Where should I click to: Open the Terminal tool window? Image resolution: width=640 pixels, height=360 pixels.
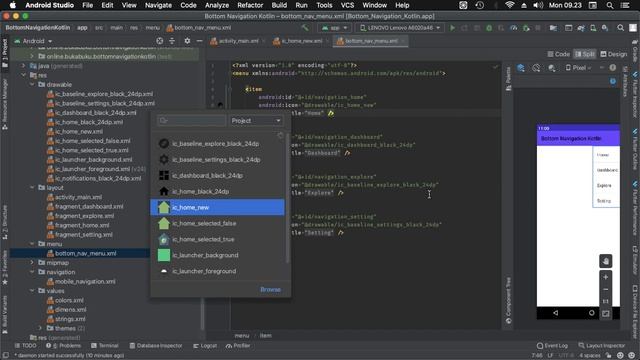coord(104,346)
